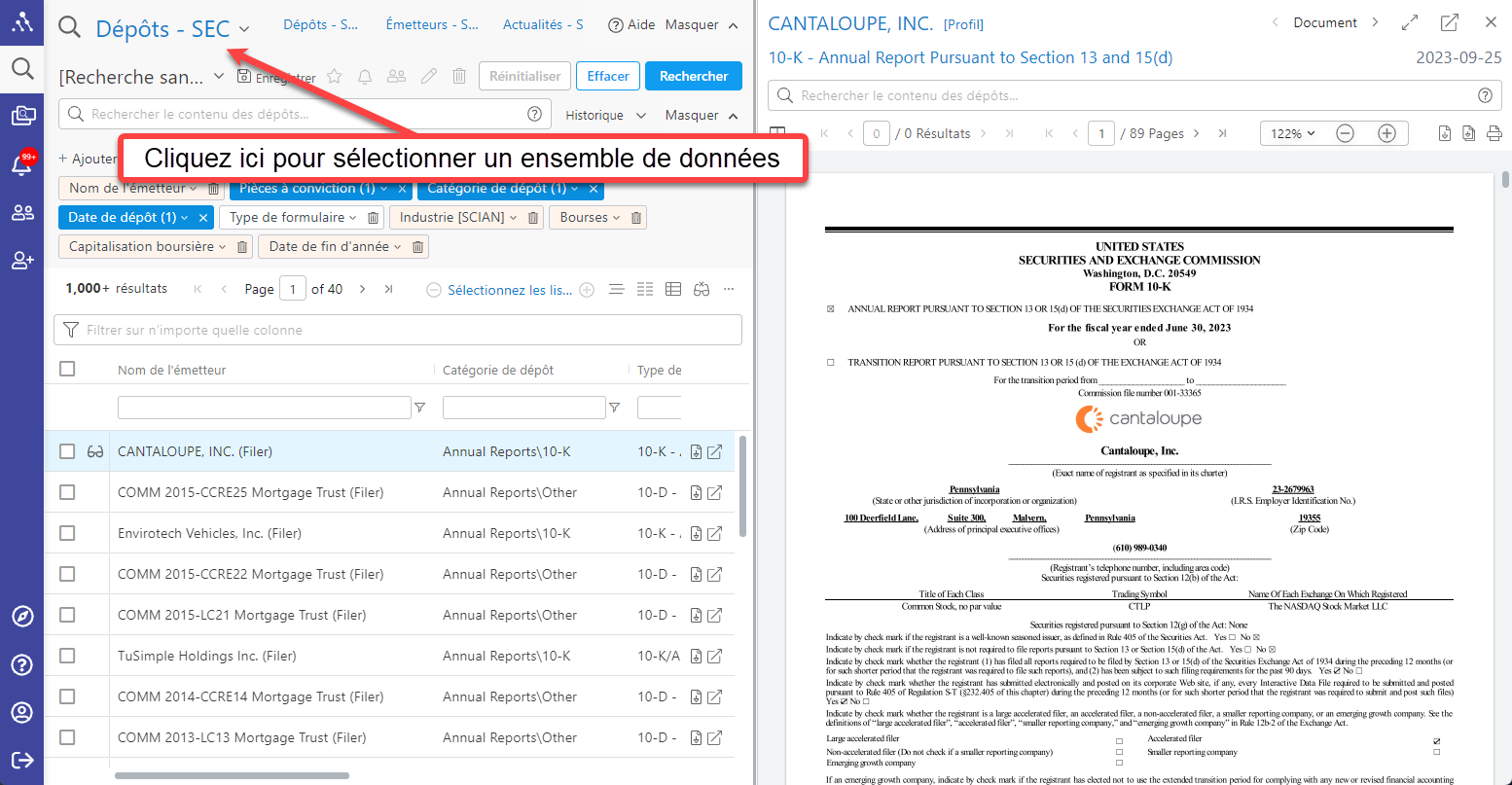The width and height of the screenshot is (1512, 785).
Task: Expand Pièces à conviction (1) filter
Action: click(383, 189)
